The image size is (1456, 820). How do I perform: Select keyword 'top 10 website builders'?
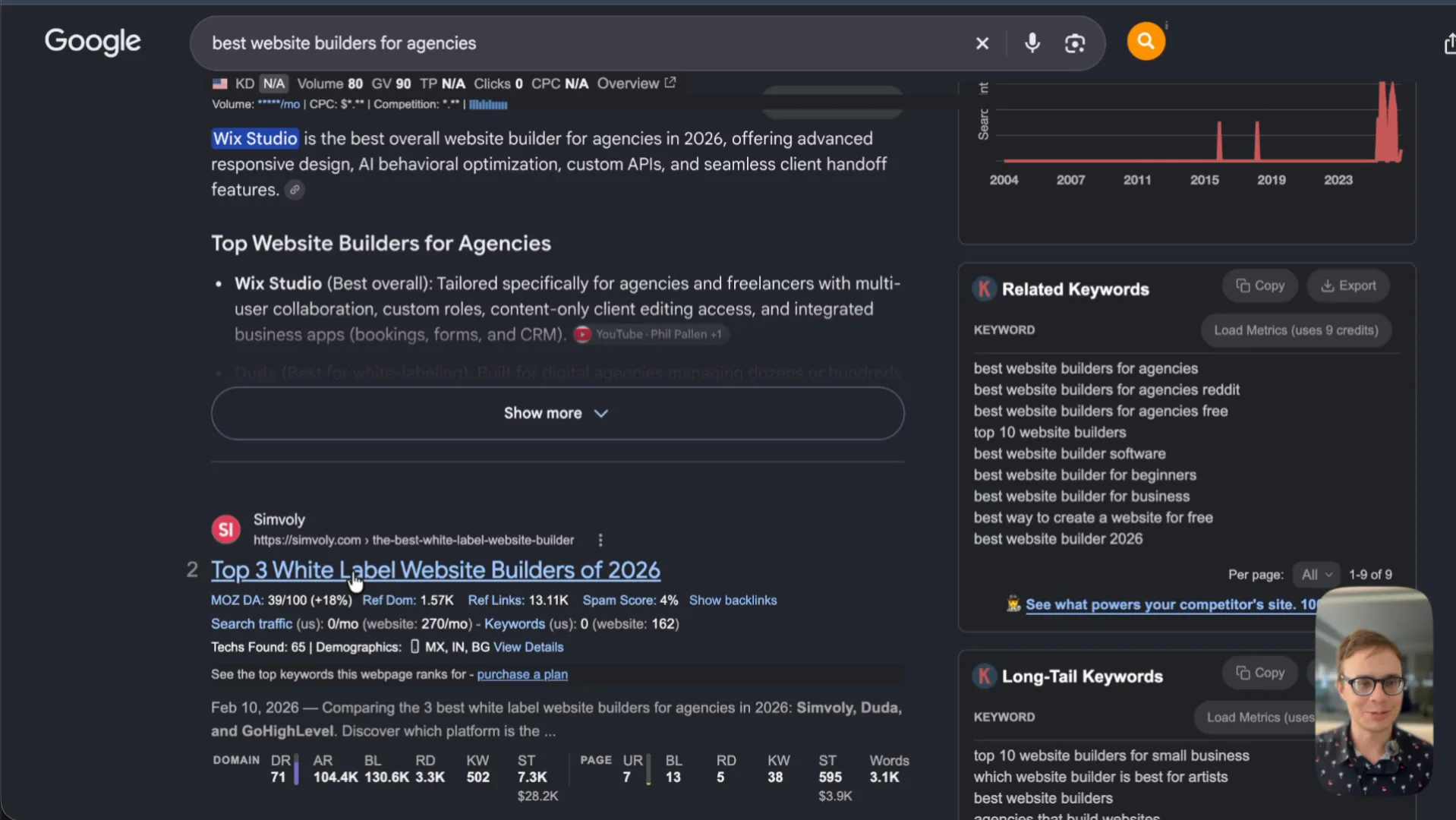(x=1050, y=432)
